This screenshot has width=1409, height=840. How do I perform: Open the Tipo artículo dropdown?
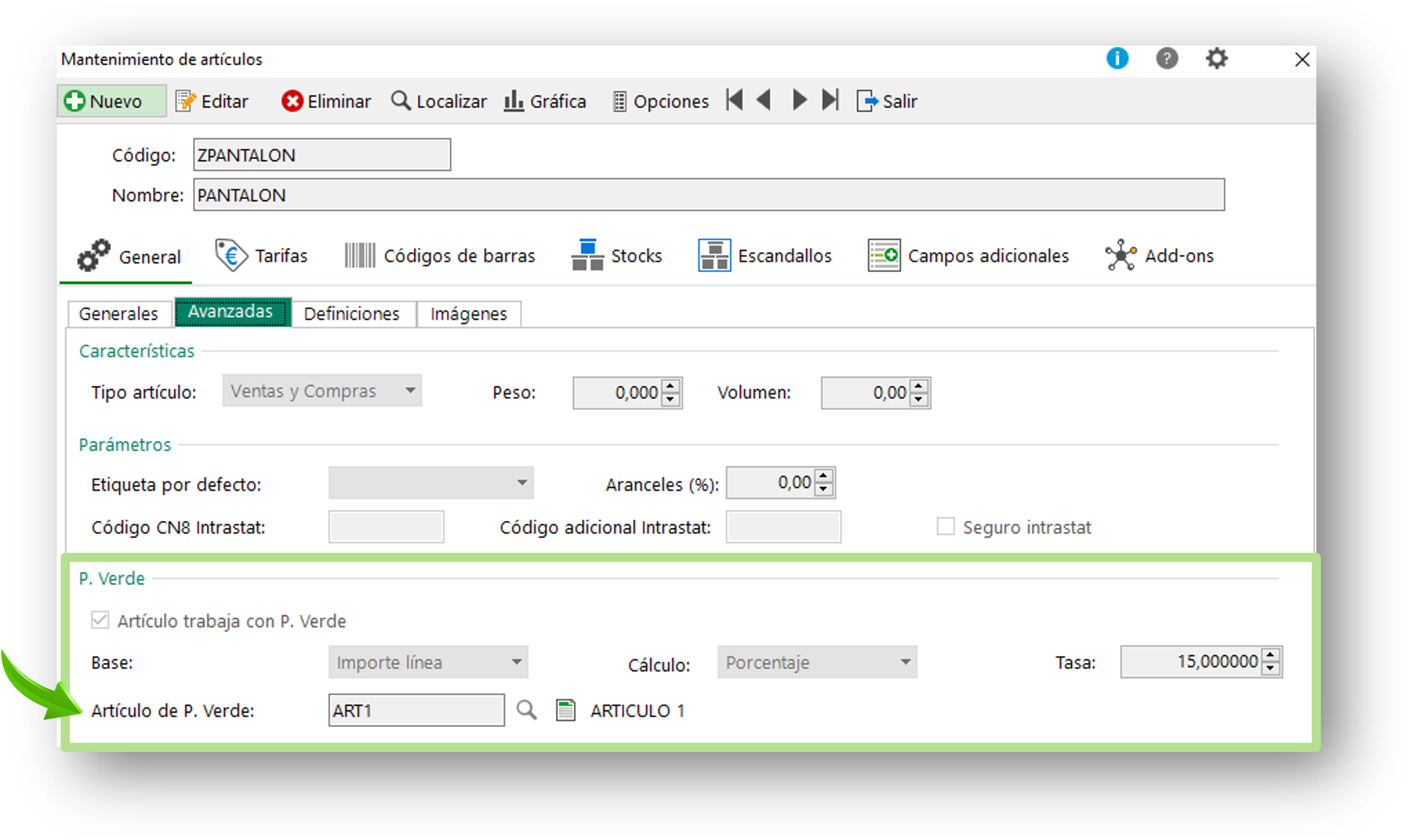point(322,391)
